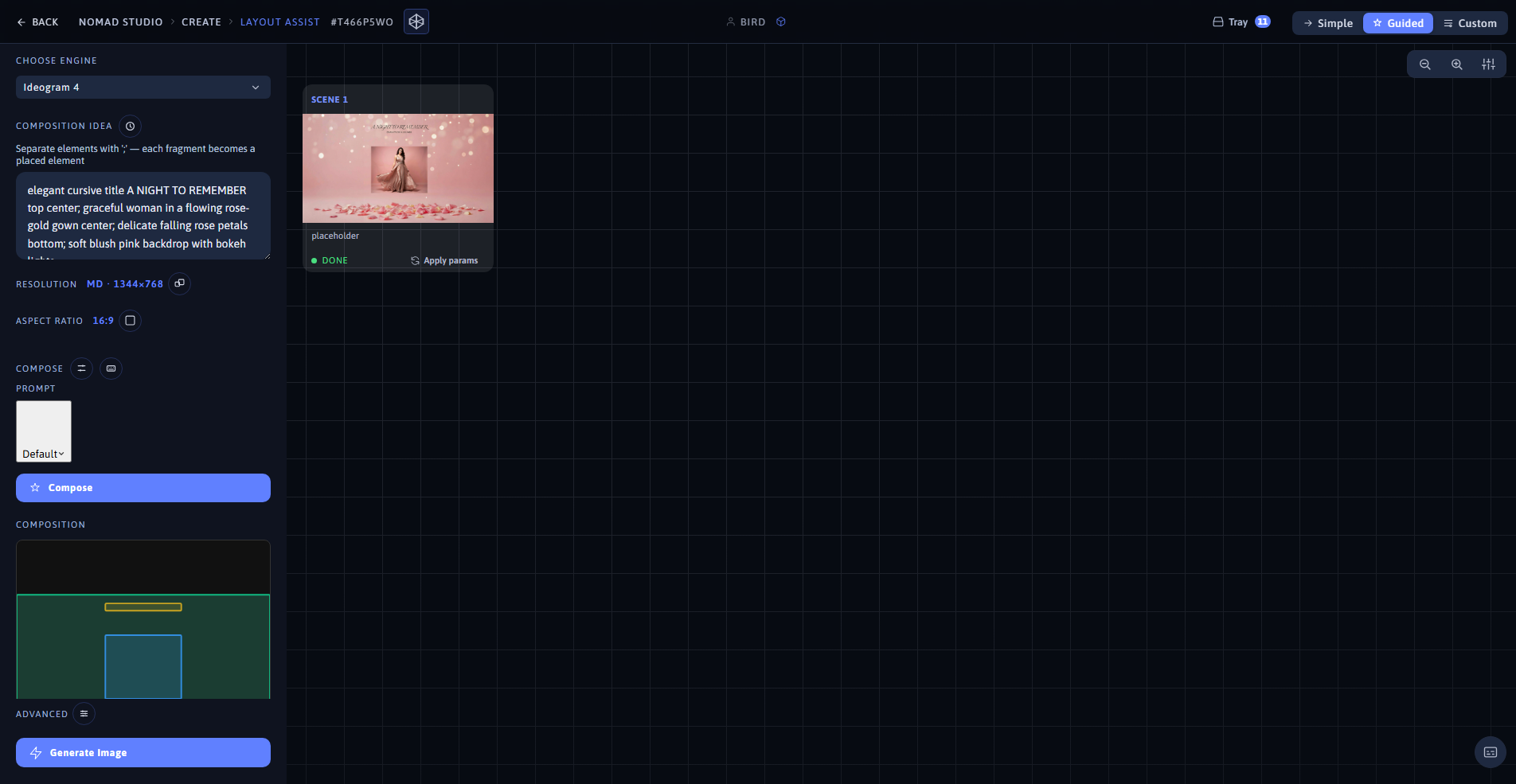Image resolution: width=1516 pixels, height=784 pixels.
Task: Click the small cube icon beside BIRD
Action: 781,22
